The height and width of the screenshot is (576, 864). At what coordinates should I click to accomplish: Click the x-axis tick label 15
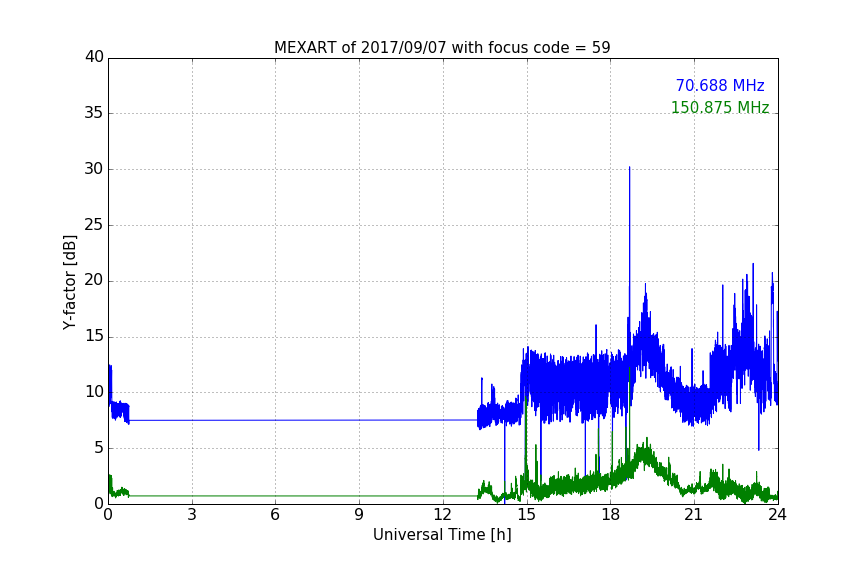pos(526,515)
